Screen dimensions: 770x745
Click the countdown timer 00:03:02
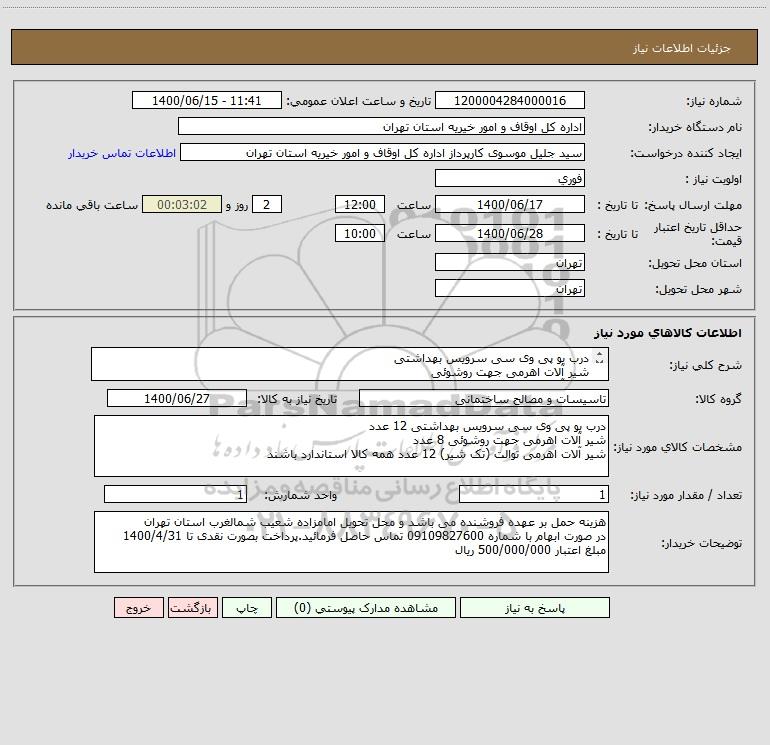(x=182, y=204)
